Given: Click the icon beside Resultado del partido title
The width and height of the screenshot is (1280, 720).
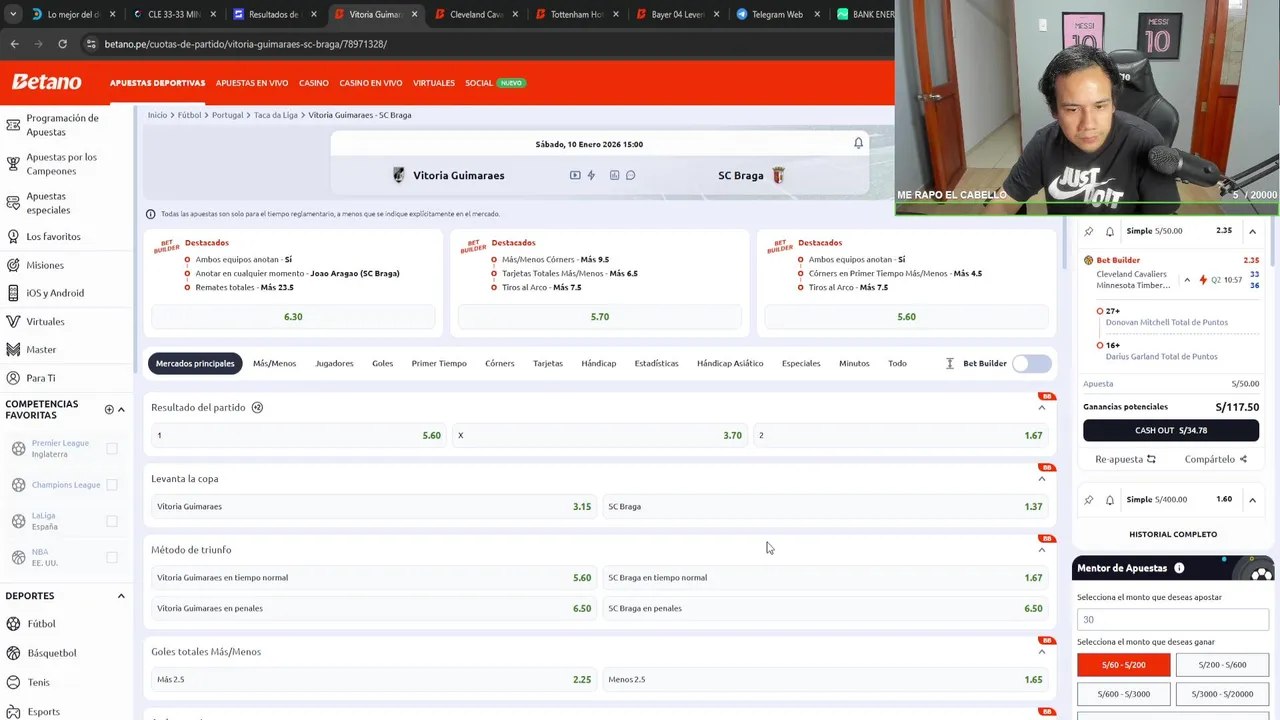Looking at the screenshot, I should 257,407.
